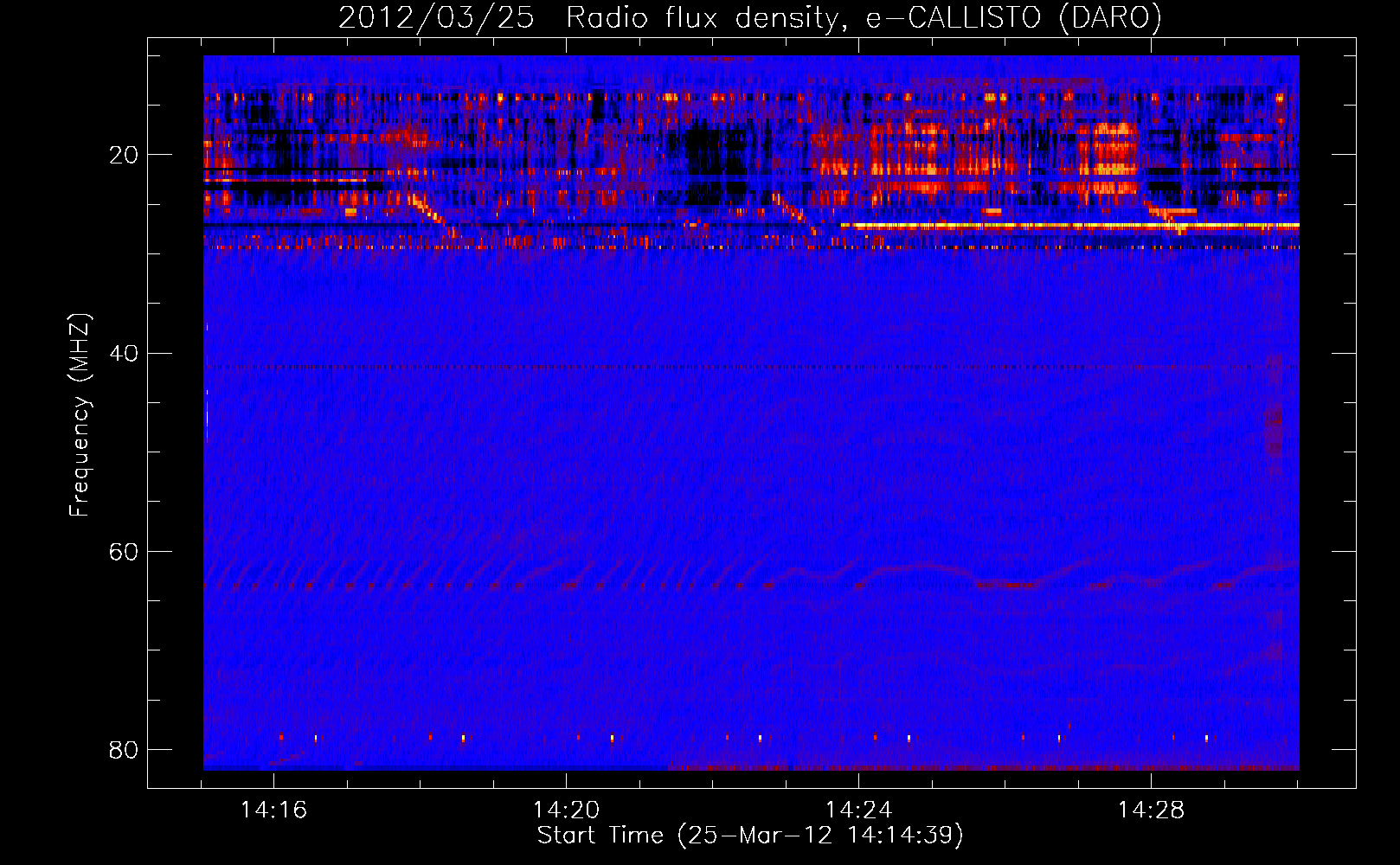Click the 14:20 time tick label
Screen dimensions: 1400x865
(566, 811)
